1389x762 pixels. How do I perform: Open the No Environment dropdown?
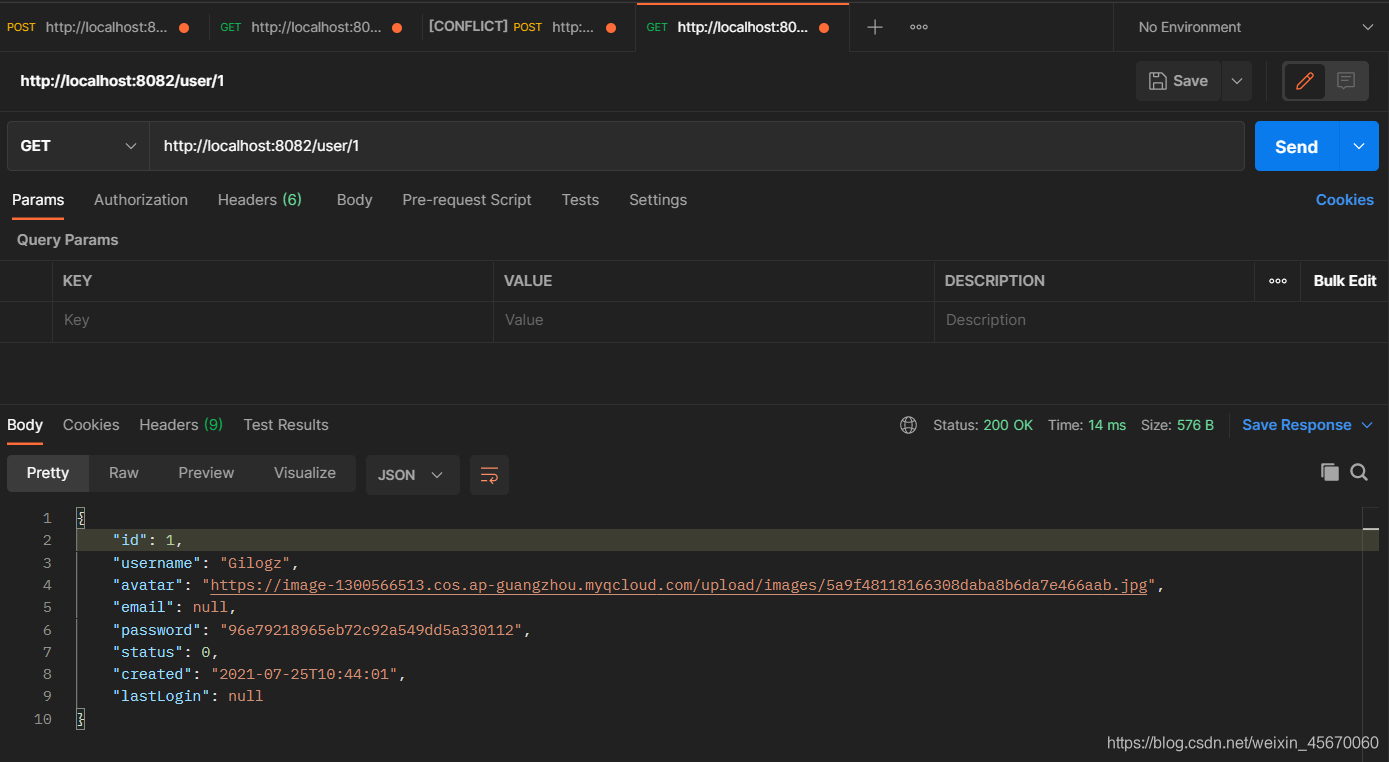coord(1255,27)
